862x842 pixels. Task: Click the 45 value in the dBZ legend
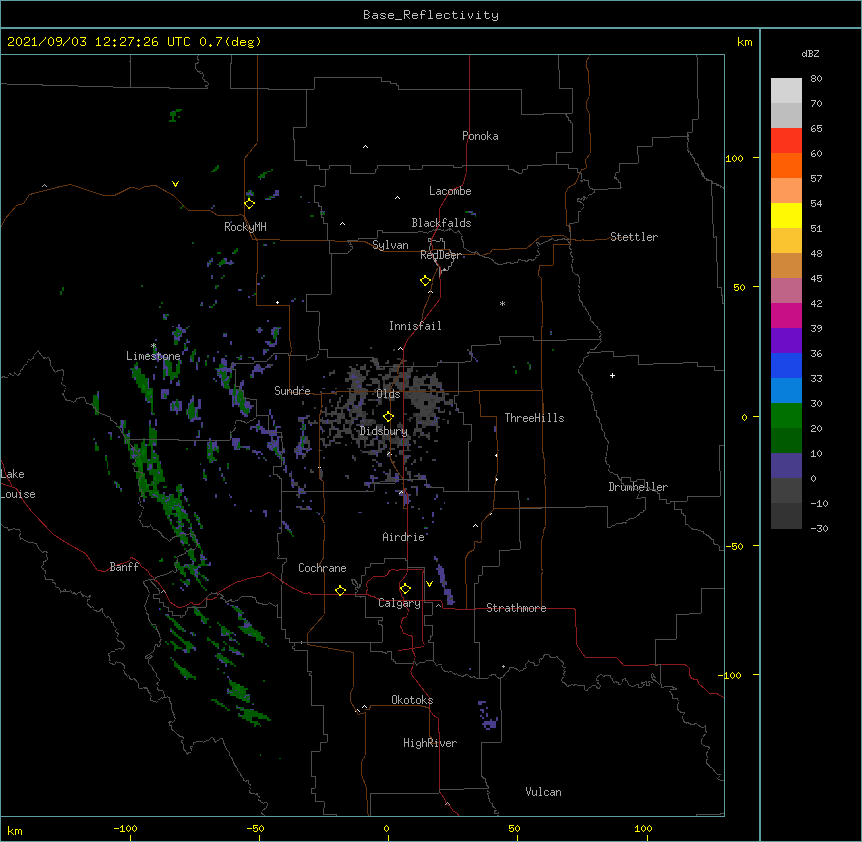click(x=816, y=279)
